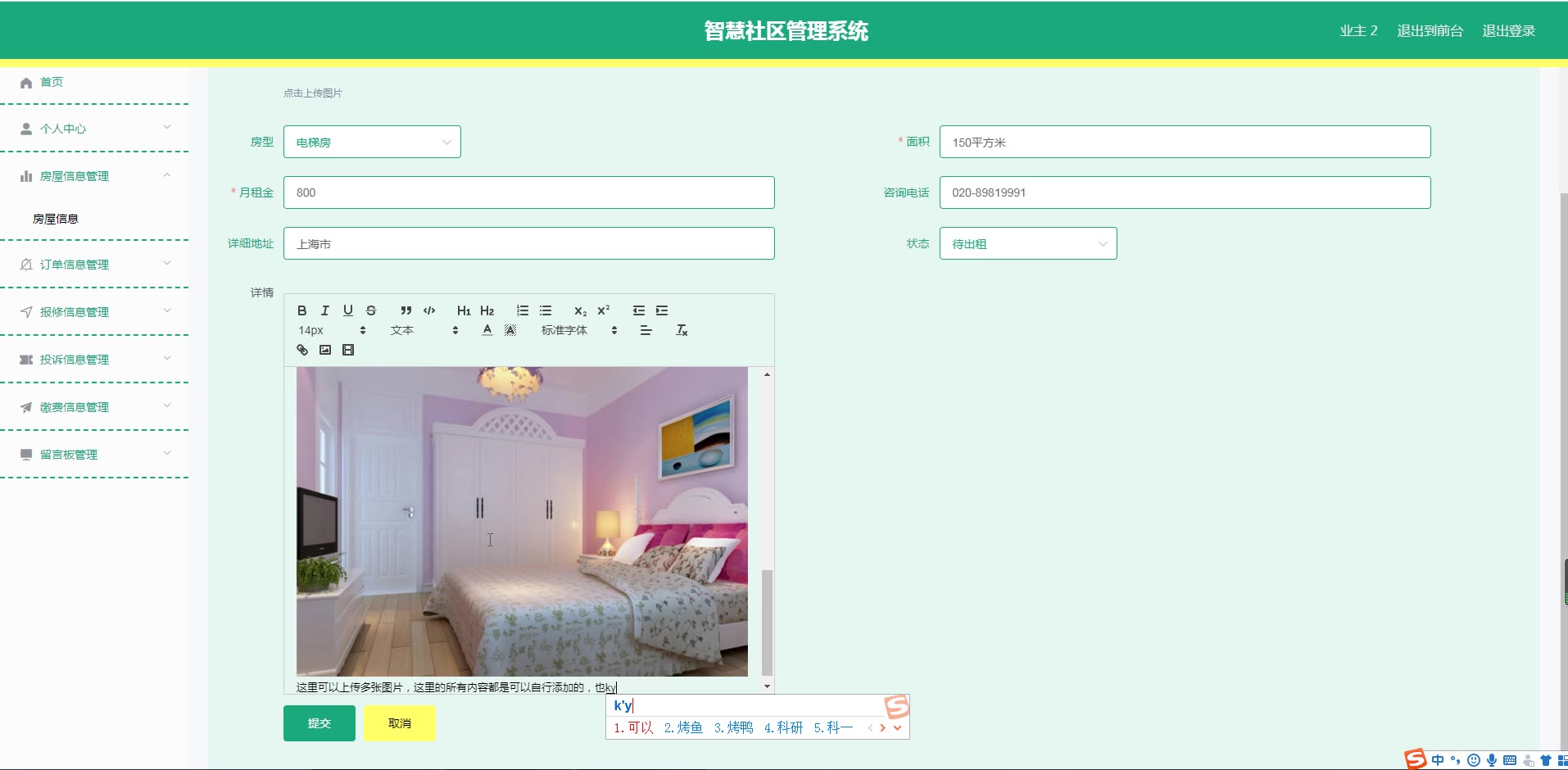Apply italic formatting in the editor

324,310
